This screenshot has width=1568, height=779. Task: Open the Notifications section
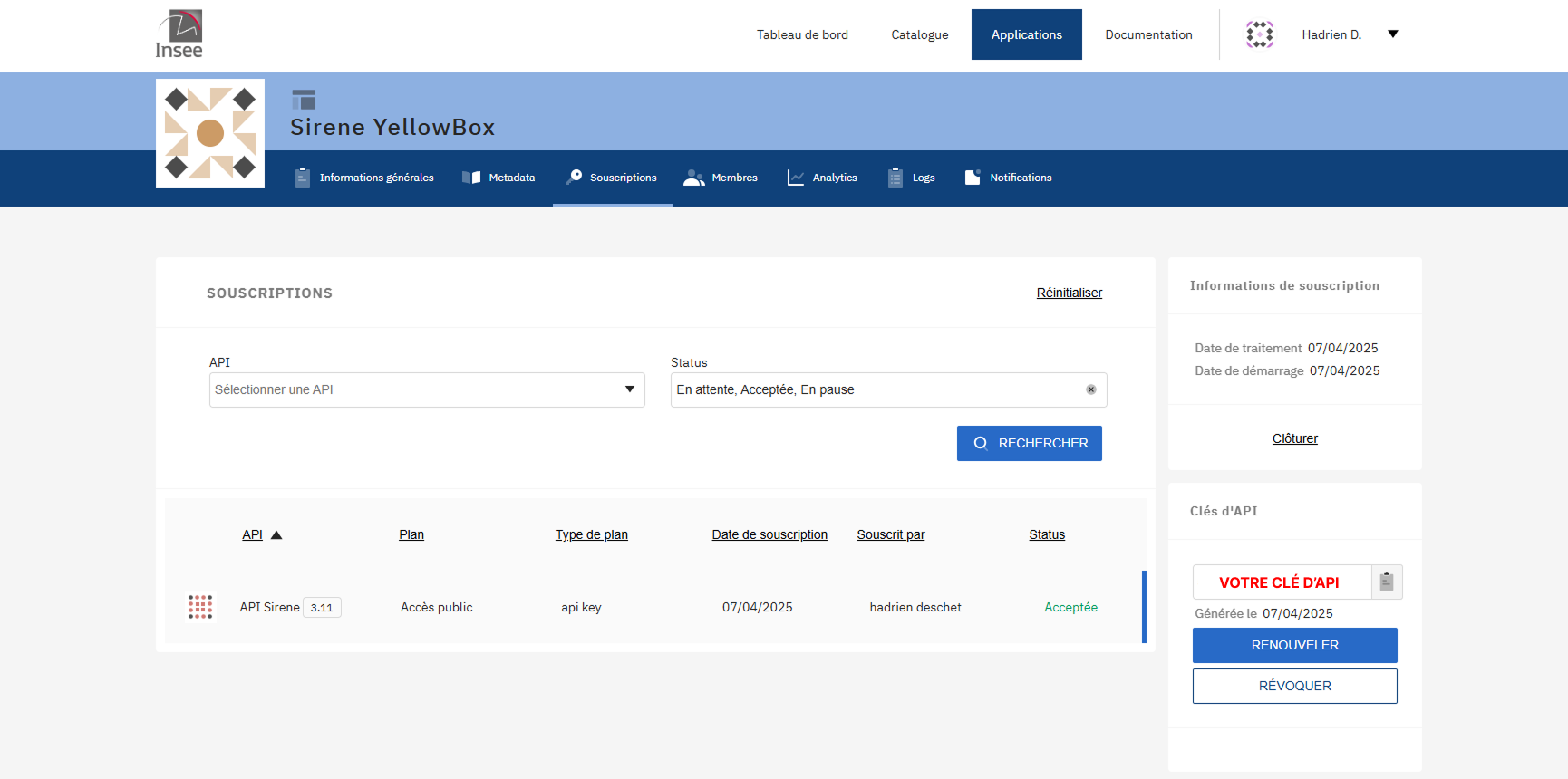tap(1008, 178)
